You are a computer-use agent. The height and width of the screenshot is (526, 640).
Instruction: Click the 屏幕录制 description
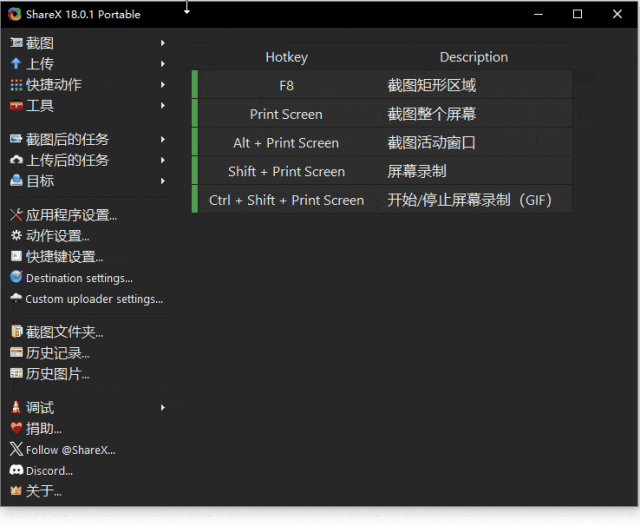click(x=417, y=171)
